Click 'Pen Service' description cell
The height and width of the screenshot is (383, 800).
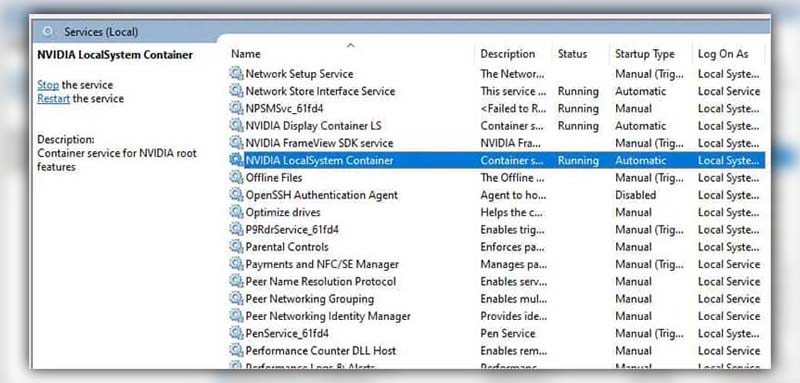point(508,334)
